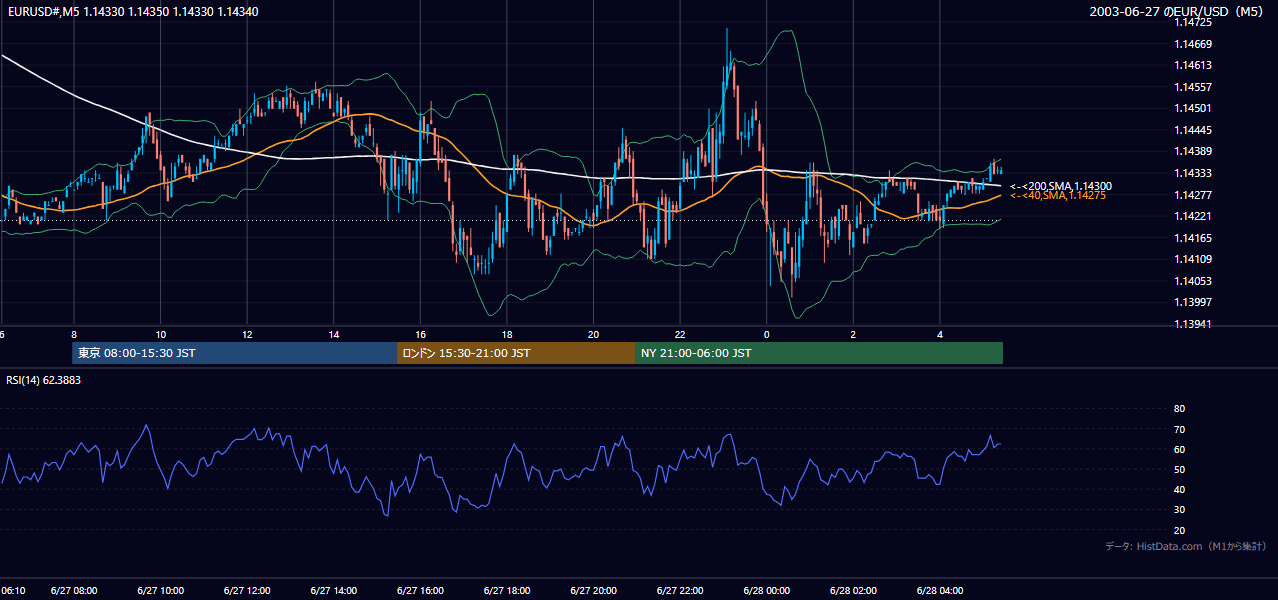Click the 6/27 18:00 time axis label

point(507,591)
